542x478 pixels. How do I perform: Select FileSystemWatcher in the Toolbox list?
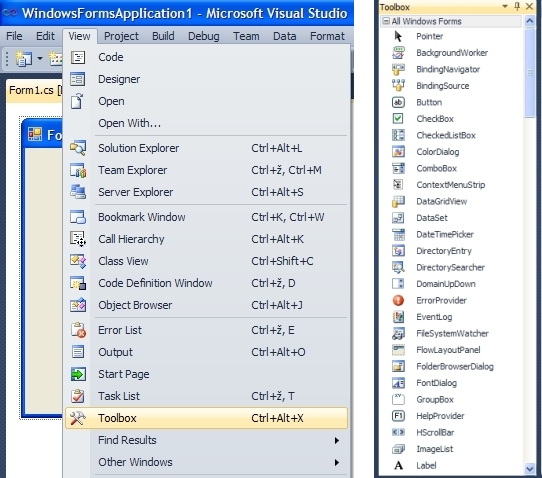coord(451,334)
